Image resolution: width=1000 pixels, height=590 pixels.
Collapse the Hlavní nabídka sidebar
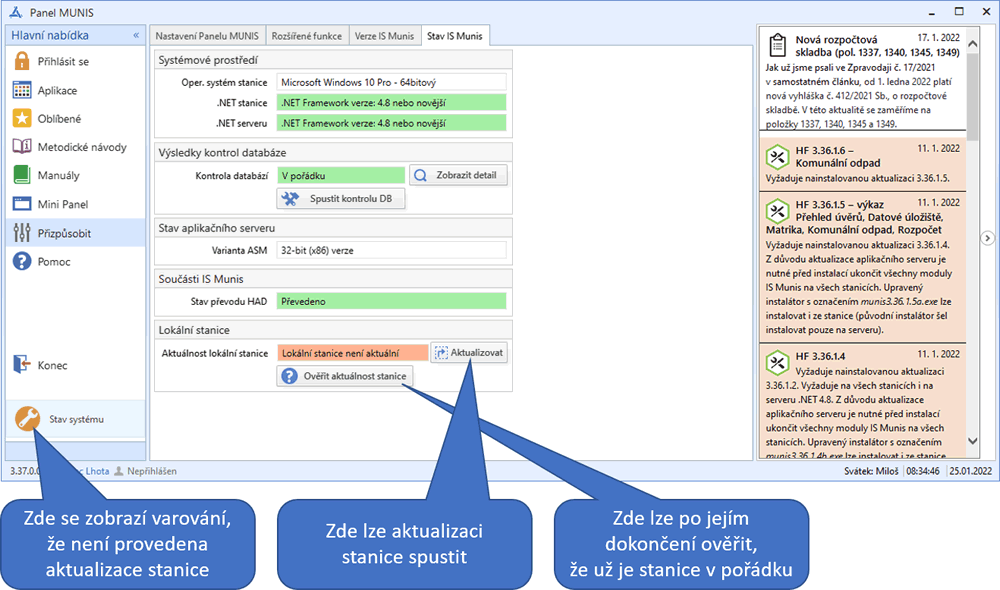[136, 35]
